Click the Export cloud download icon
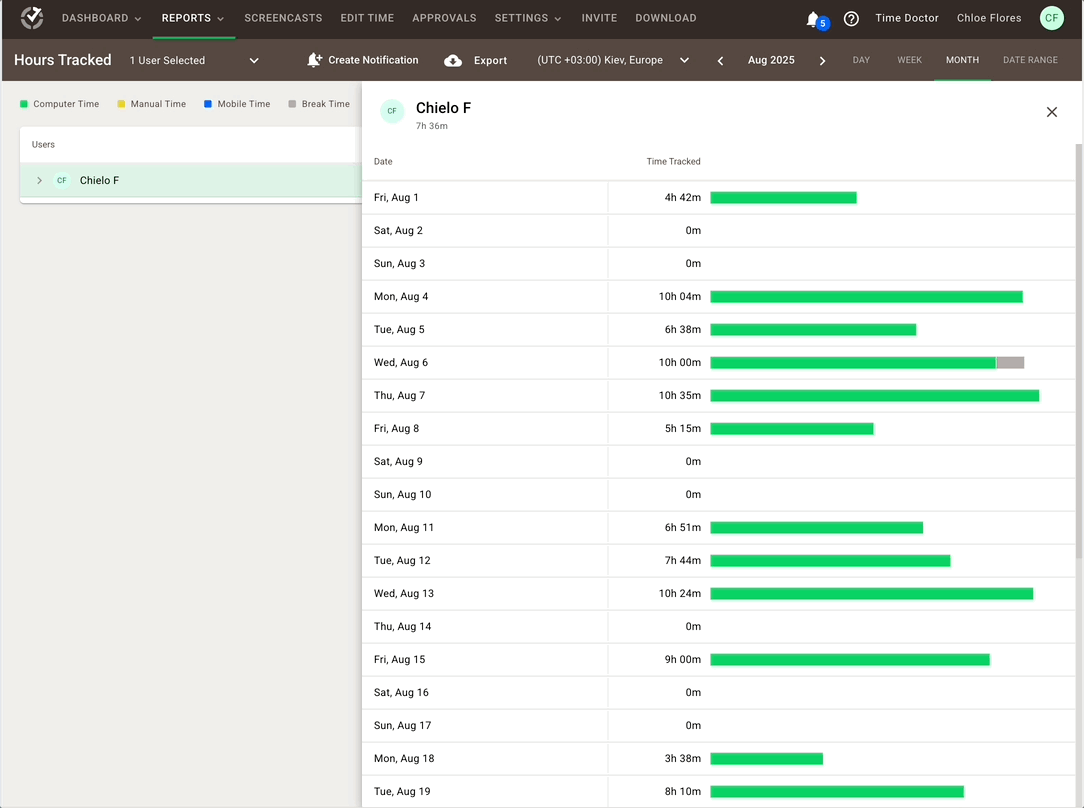 coord(453,61)
